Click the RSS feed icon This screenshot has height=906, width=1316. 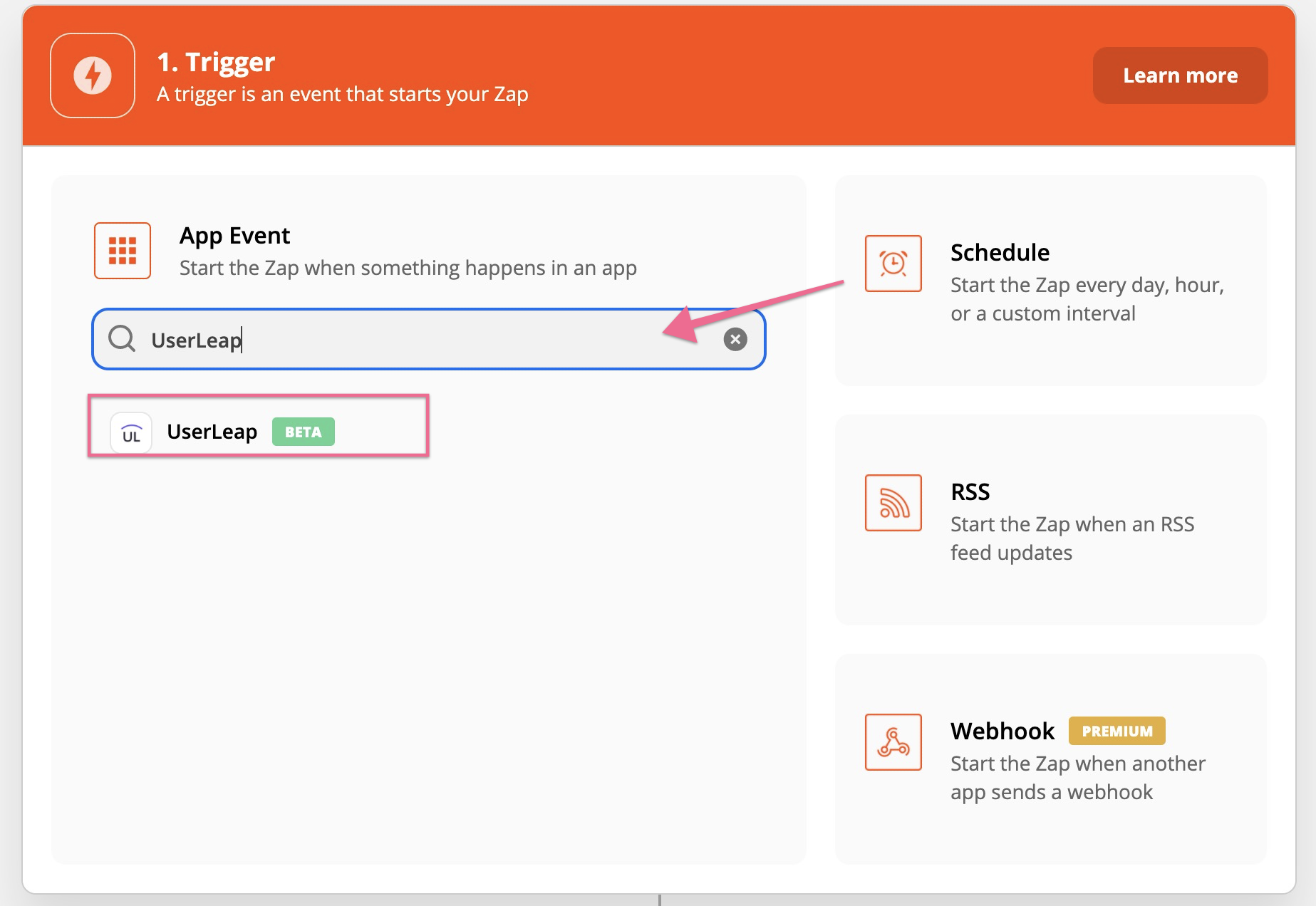click(x=893, y=503)
